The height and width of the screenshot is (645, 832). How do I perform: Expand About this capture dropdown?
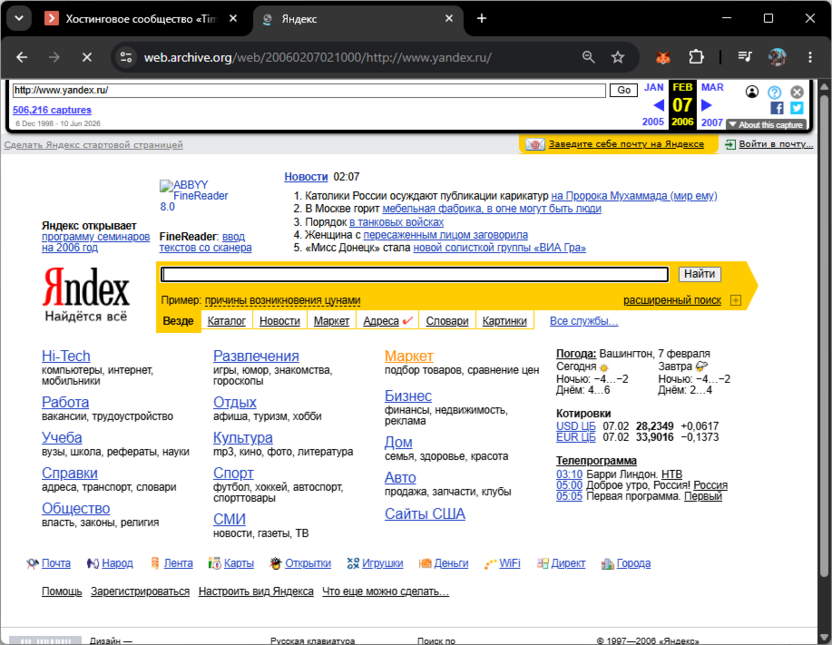coord(766,125)
